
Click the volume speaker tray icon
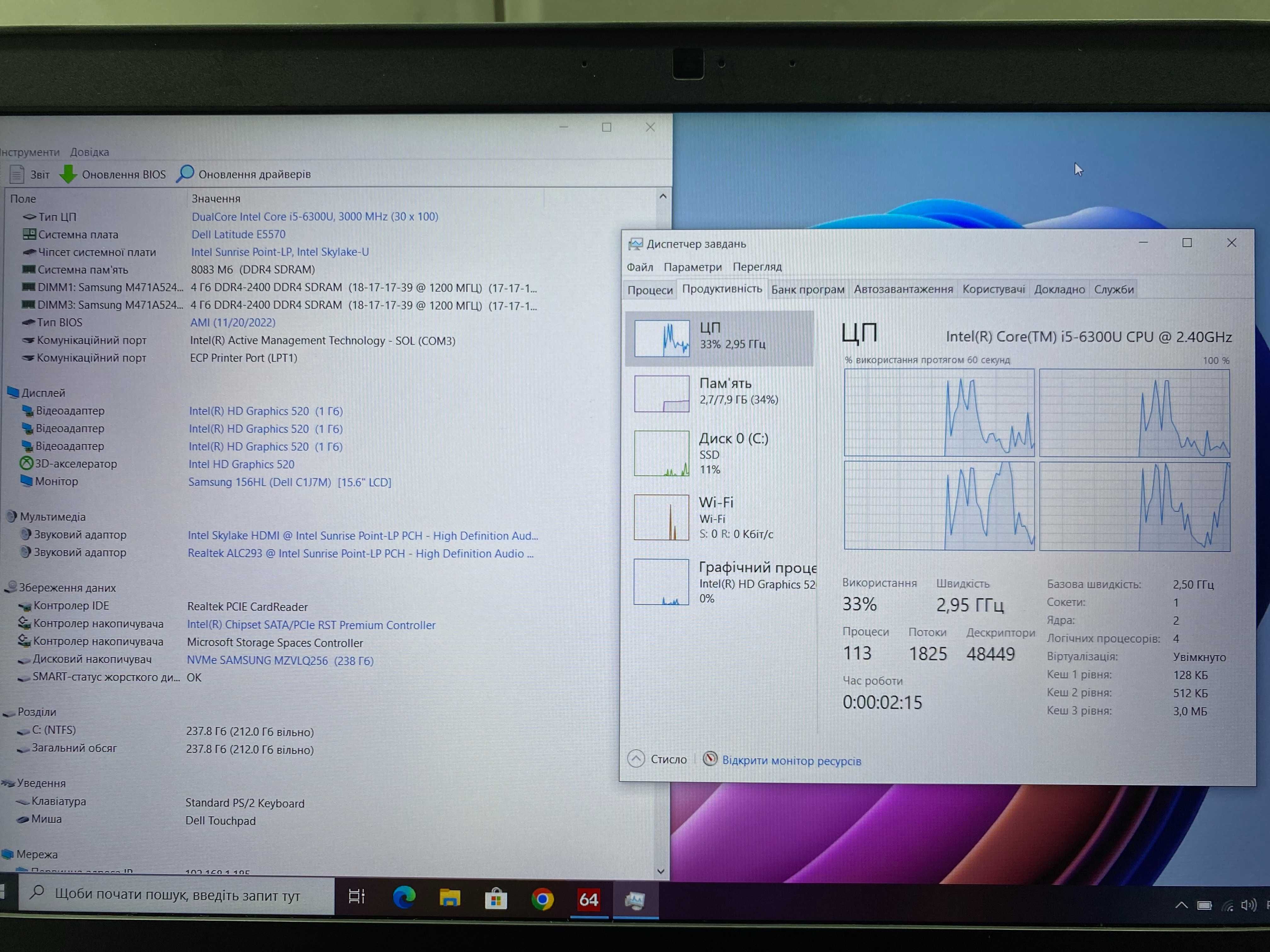coord(1248,905)
